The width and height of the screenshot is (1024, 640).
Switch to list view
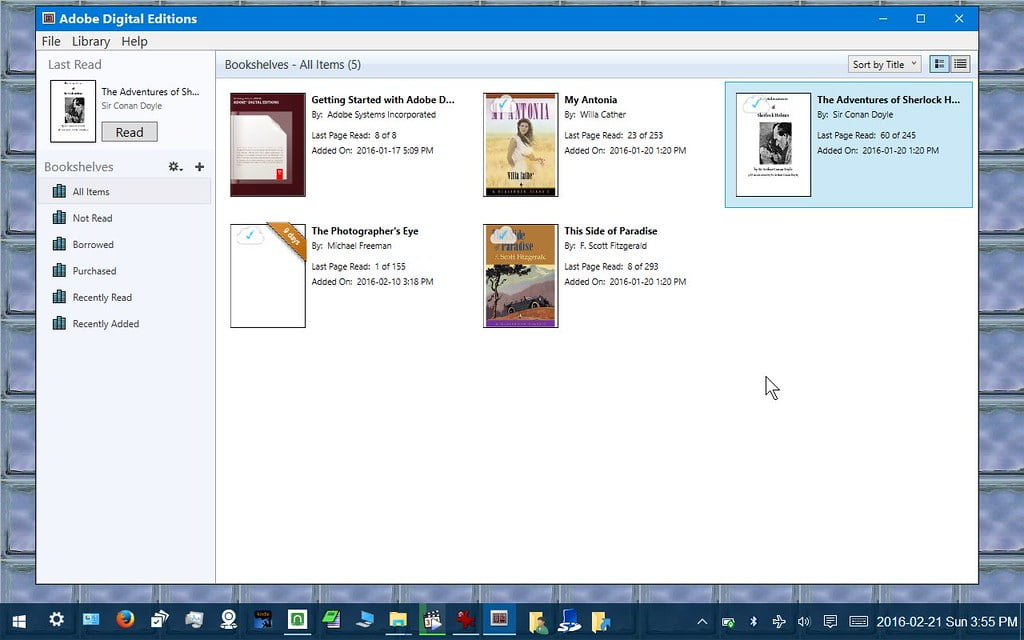click(960, 64)
